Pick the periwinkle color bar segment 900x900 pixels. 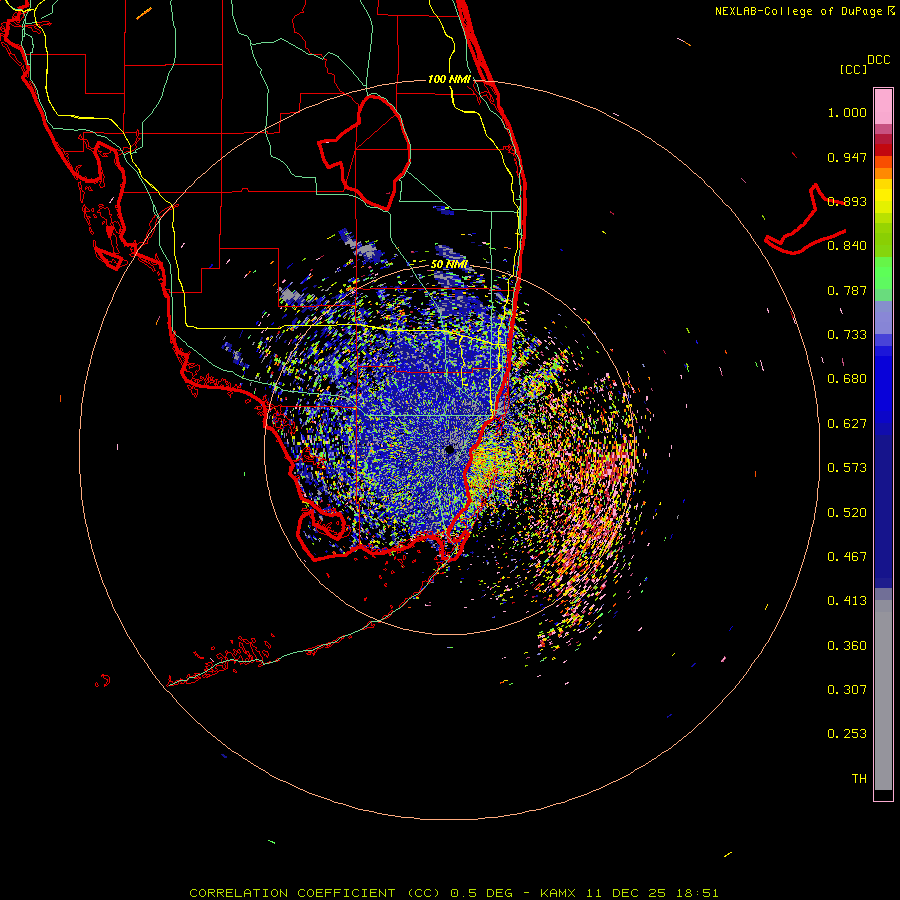pos(883,317)
